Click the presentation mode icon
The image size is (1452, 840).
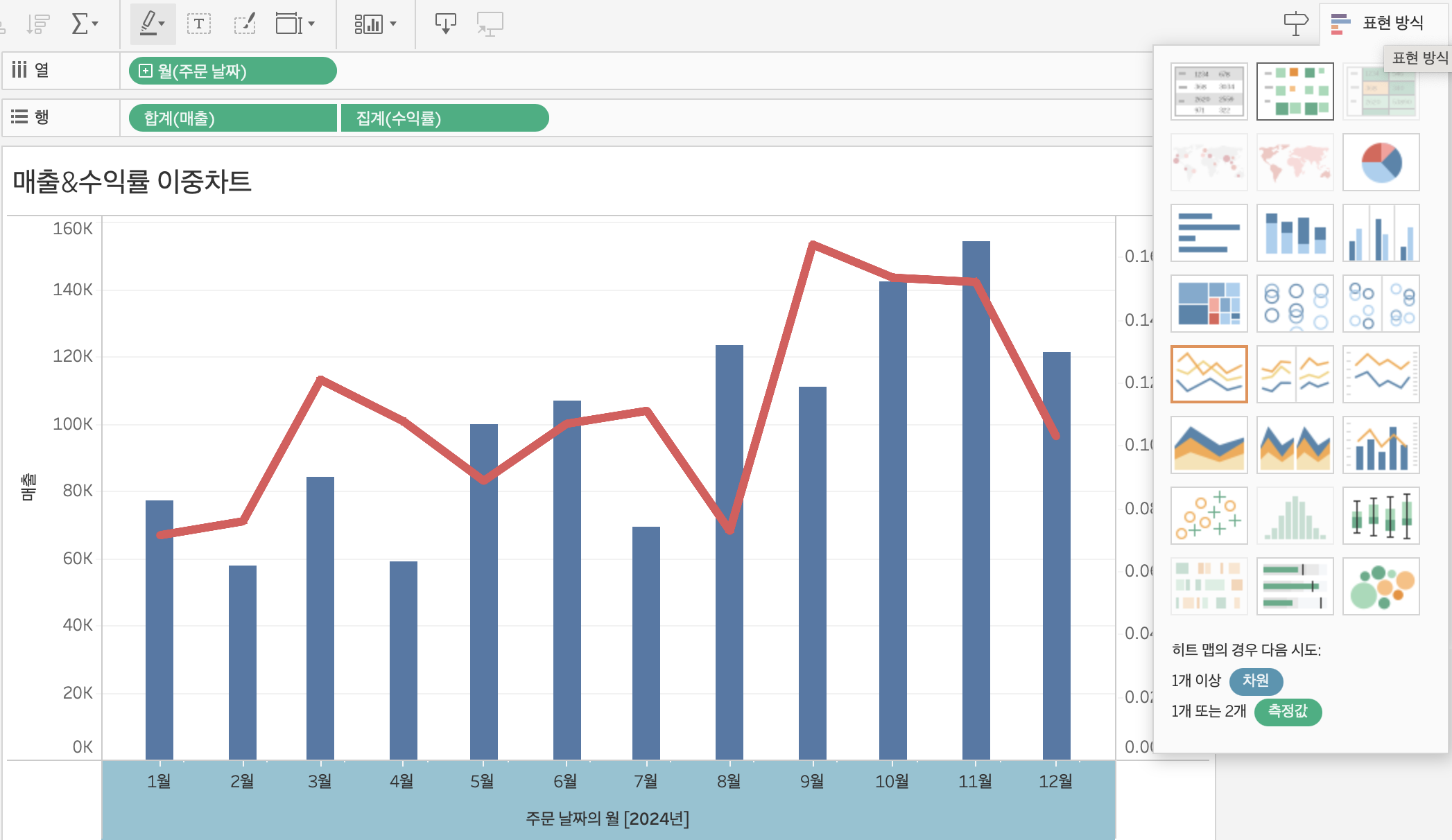[490, 24]
